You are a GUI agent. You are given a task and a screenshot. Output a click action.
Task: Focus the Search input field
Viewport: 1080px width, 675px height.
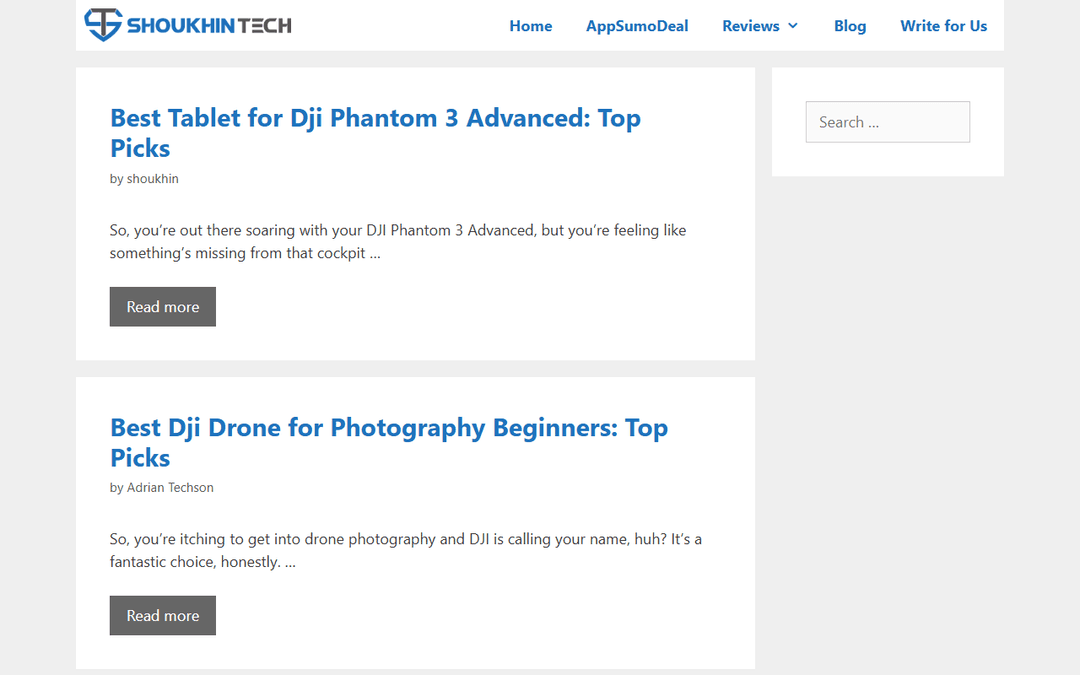click(887, 122)
